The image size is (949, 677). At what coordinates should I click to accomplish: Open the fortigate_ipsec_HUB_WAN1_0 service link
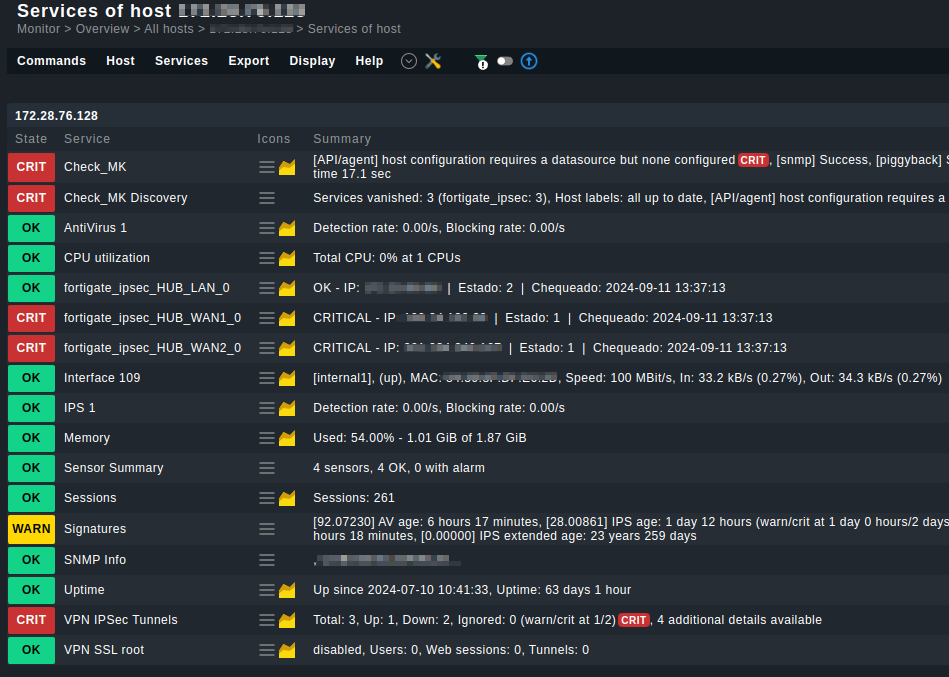point(152,318)
